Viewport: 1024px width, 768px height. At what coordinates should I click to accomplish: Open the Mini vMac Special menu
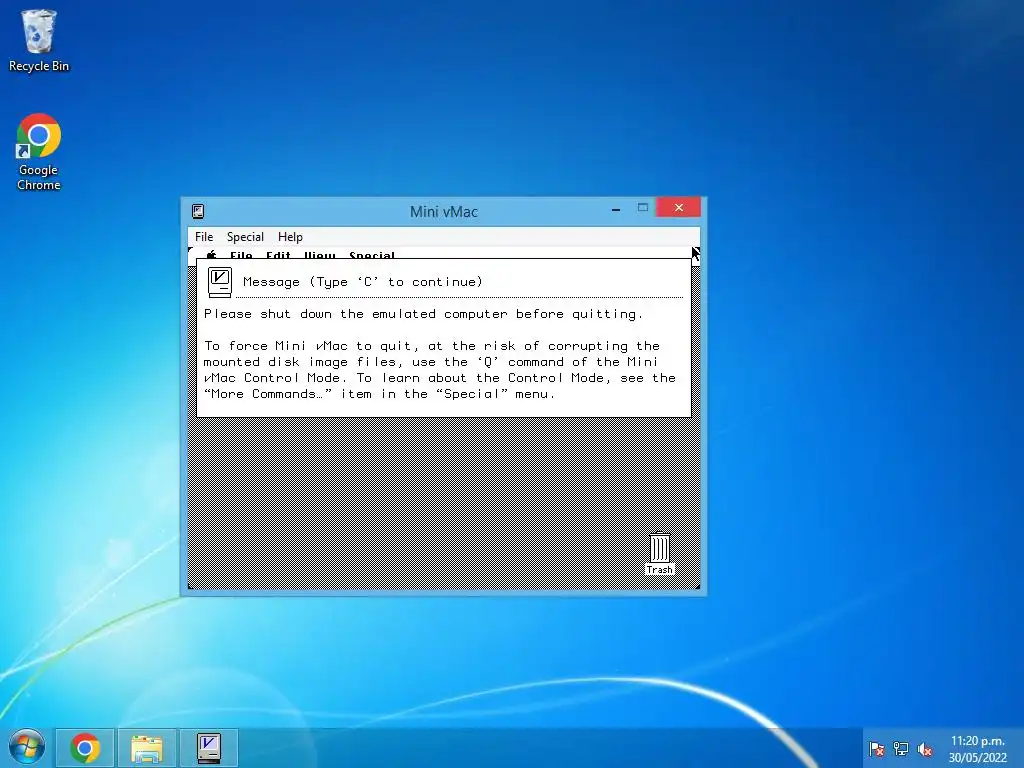tap(245, 236)
